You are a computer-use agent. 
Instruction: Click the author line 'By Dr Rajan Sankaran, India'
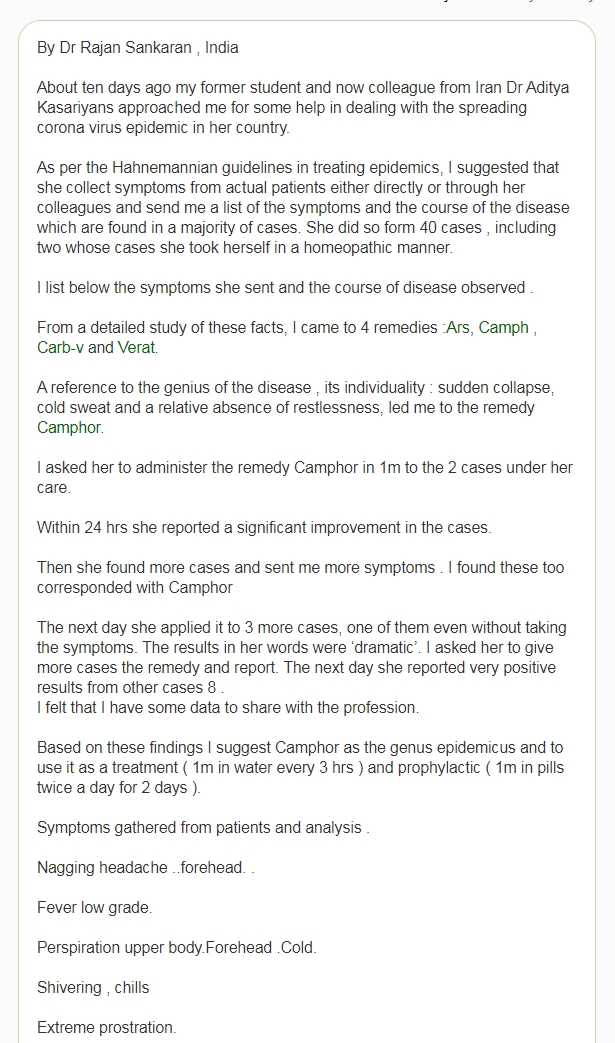point(138,48)
